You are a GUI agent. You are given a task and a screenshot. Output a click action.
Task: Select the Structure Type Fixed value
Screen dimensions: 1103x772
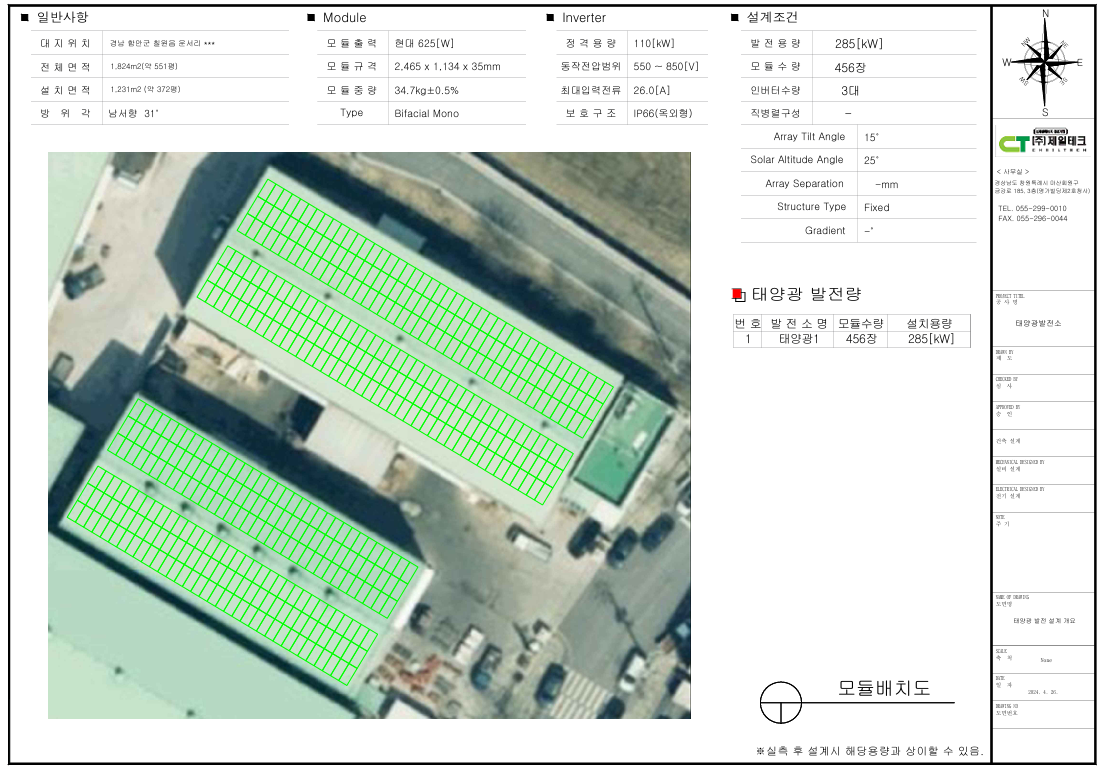(x=876, y=207)
